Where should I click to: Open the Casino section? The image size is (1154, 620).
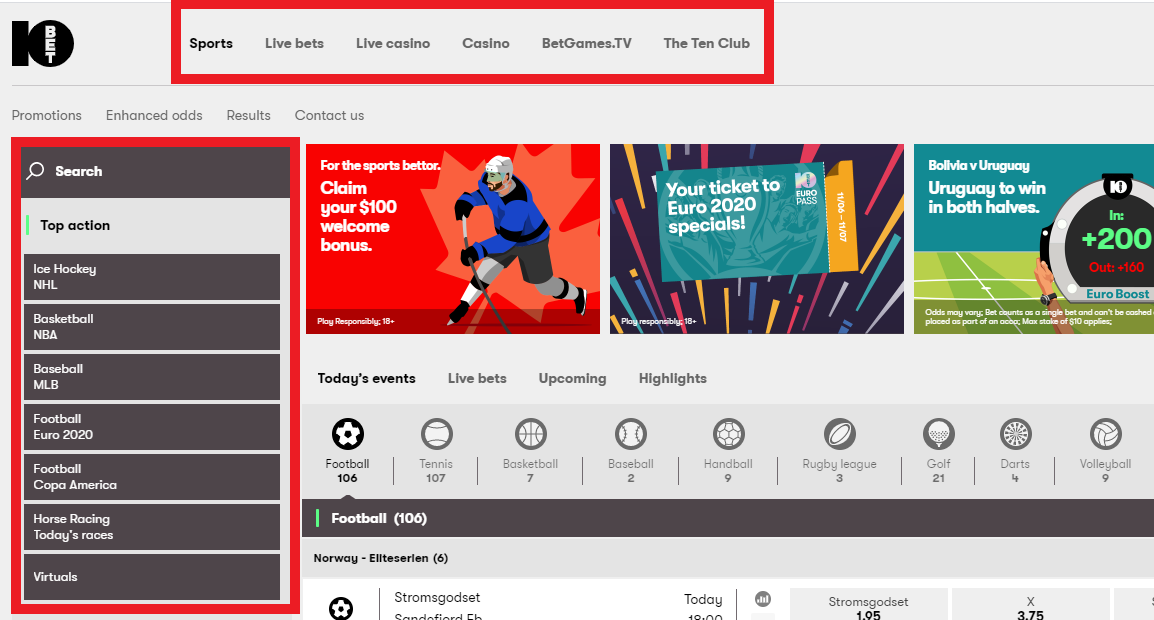486,43
